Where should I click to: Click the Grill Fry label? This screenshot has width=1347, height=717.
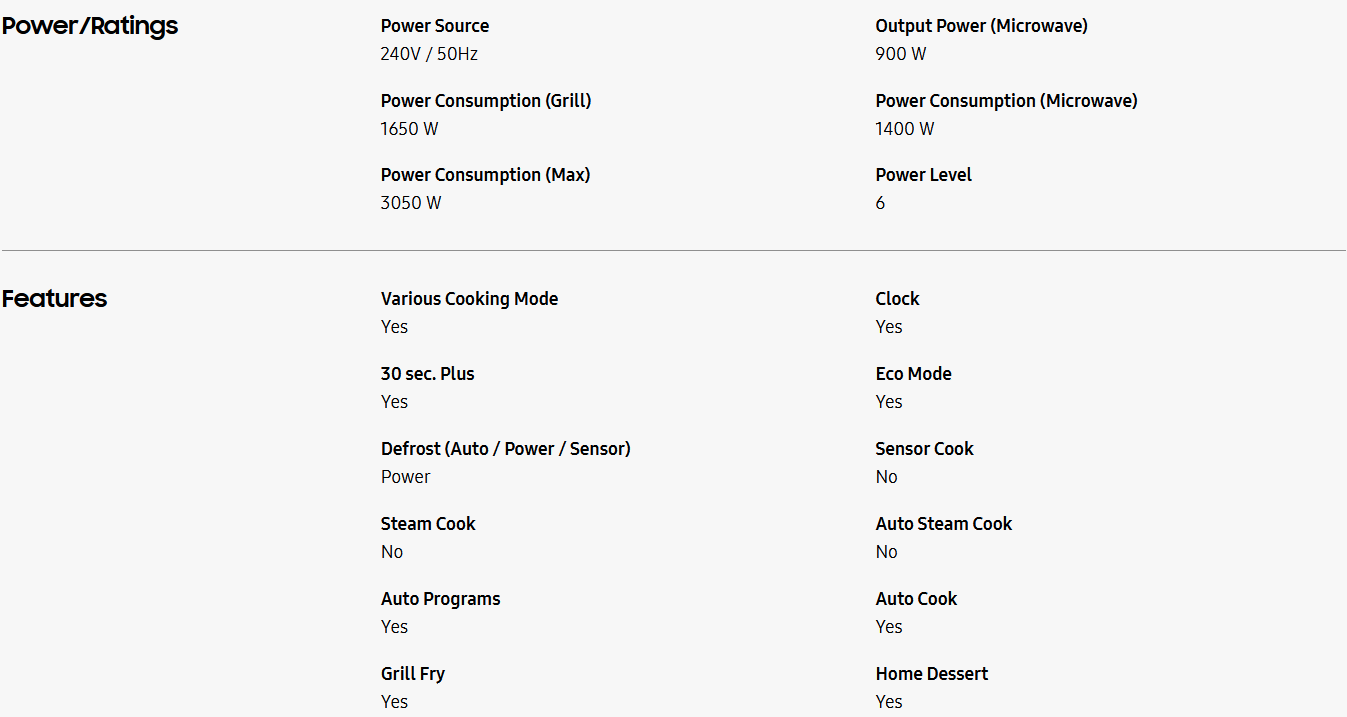412,674
